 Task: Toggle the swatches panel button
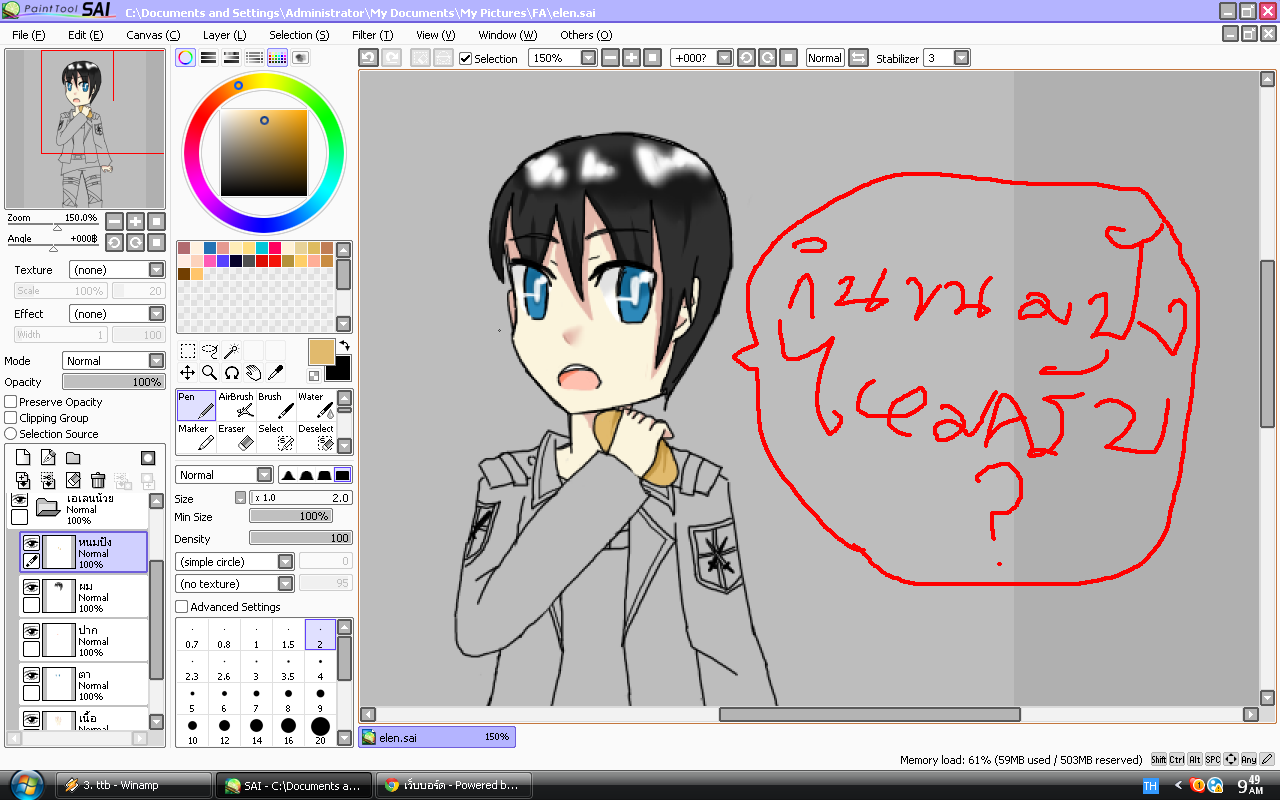[277, 58]
